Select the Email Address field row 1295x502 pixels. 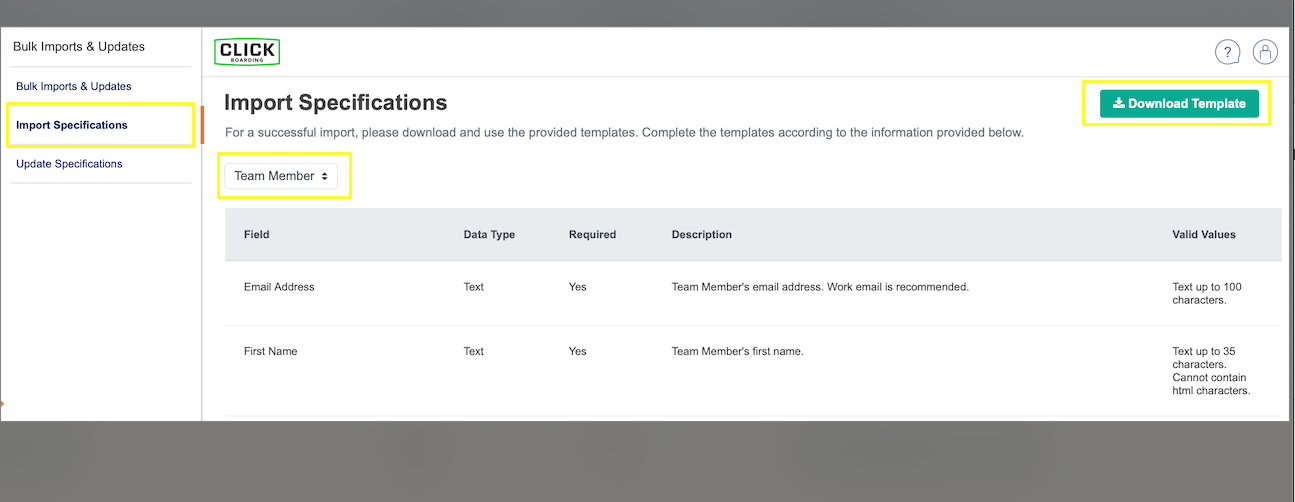279,287
